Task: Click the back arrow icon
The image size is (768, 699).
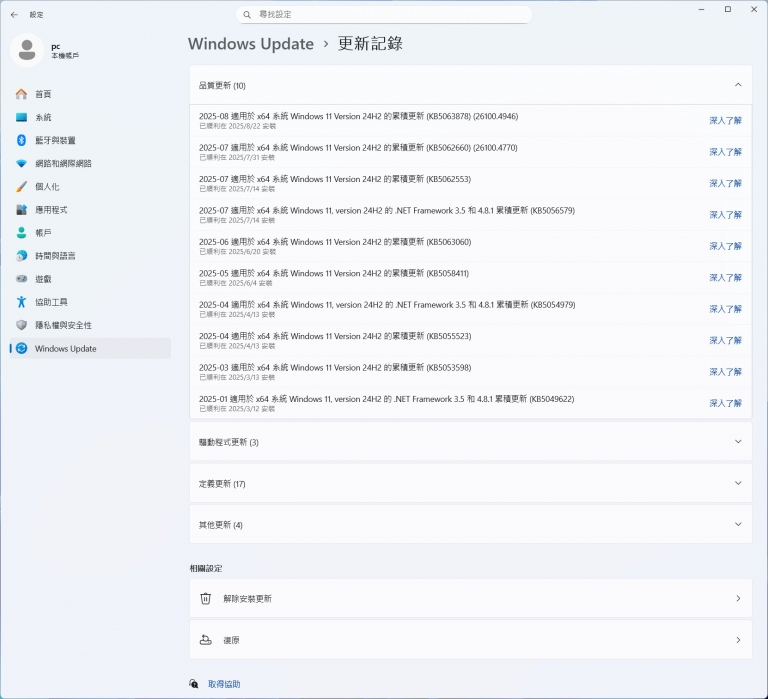Action: coord(14,15)
